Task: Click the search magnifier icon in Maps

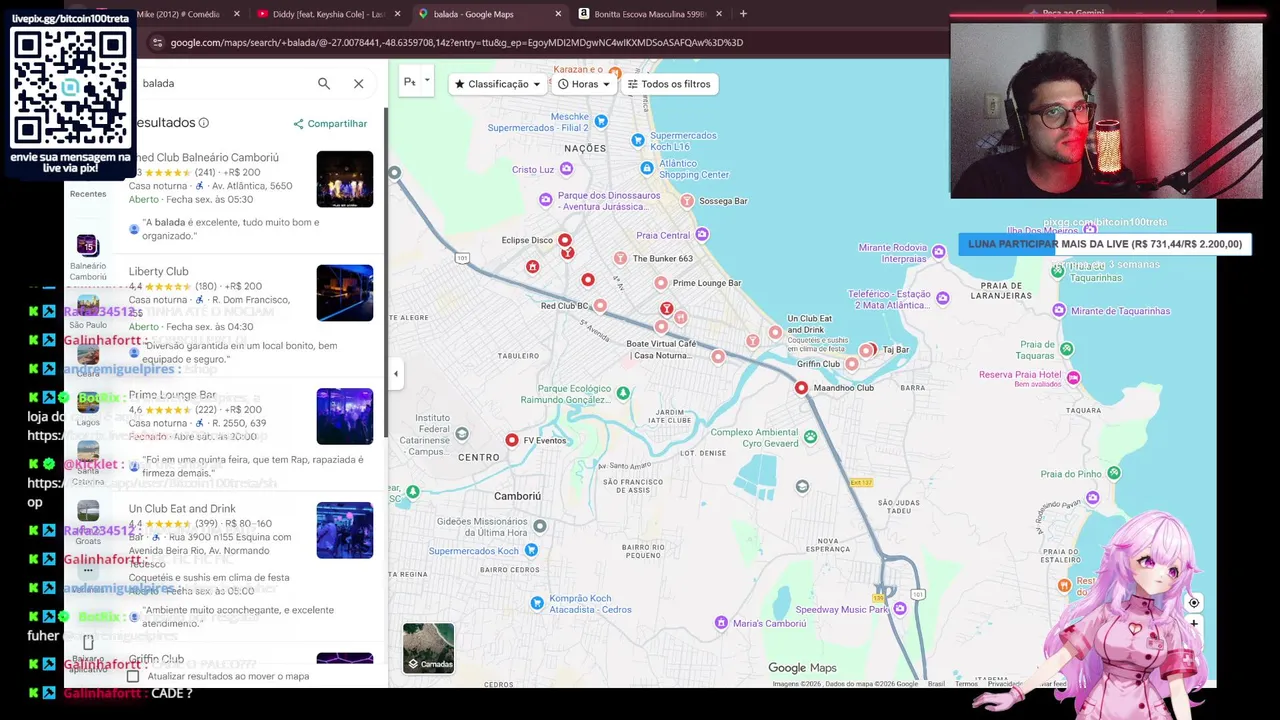Action: tap(324, 84)
